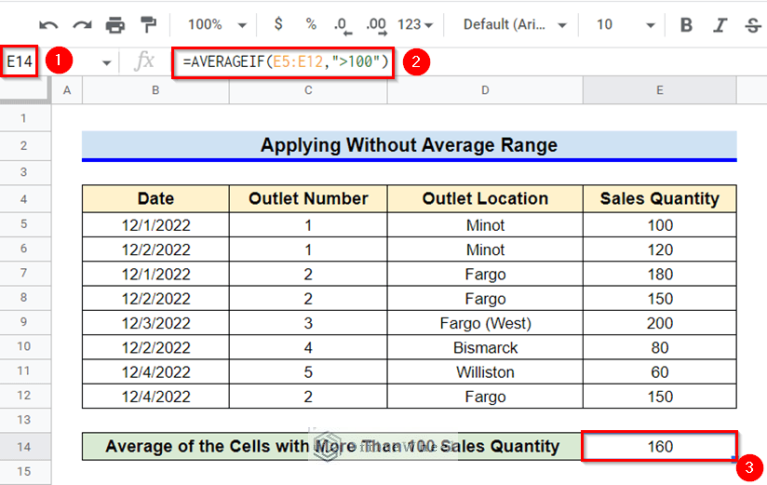Click the fx function icon

coord(144,62)
